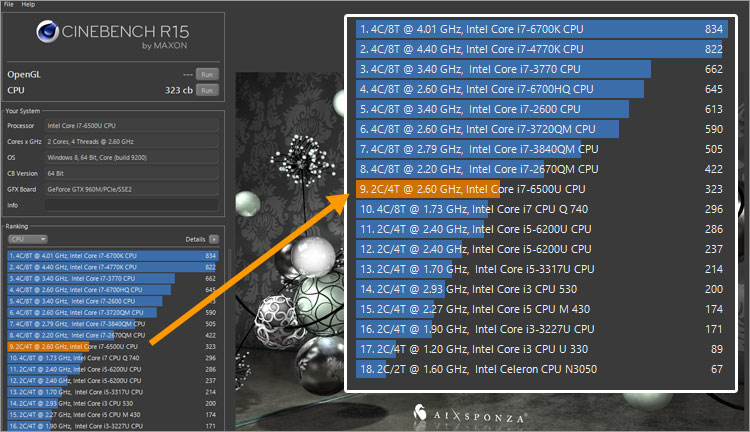Select ranking row 4 Intel Core i7-6700HQ
The image size is (750, 432).
click(113, 290)
